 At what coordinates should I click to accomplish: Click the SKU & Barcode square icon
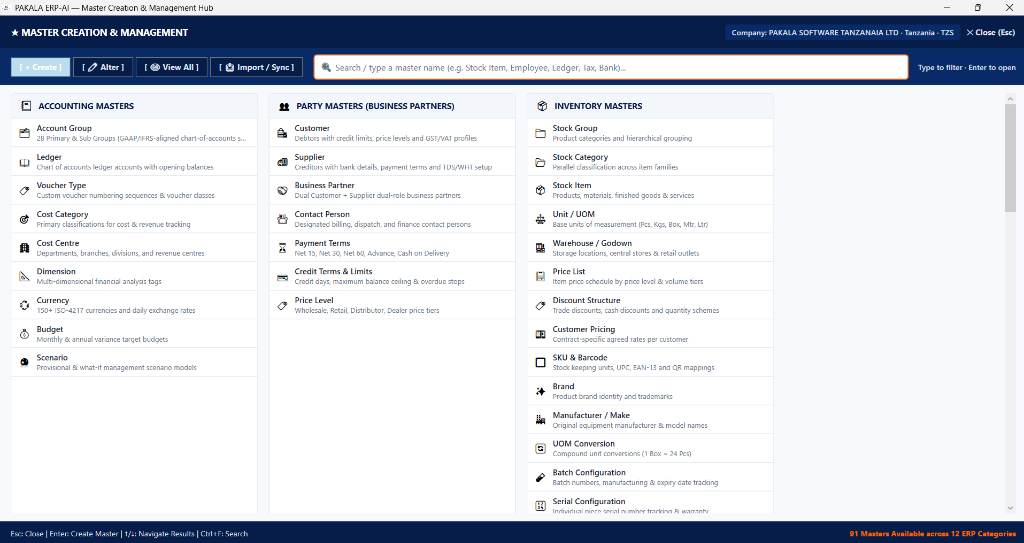pyautogui.click(x=540, y=363)
